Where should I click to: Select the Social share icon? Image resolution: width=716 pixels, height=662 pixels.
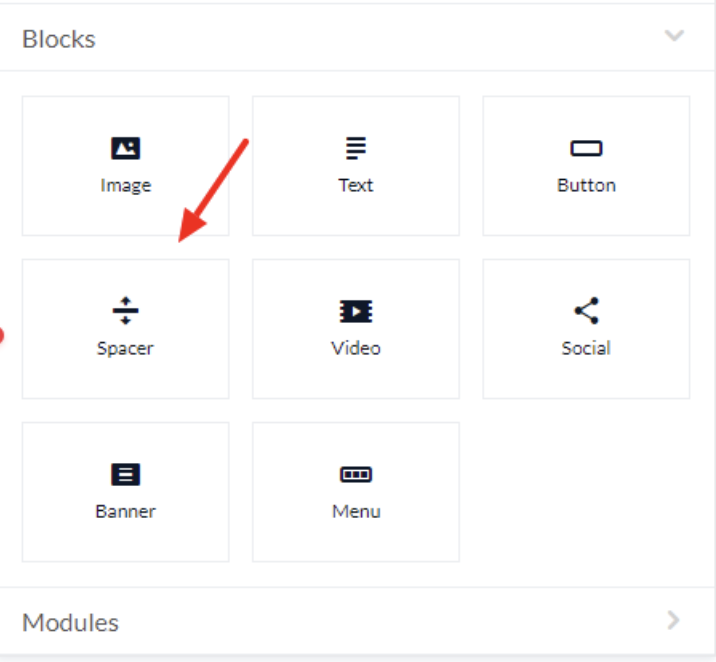pyautogui.click(x=586, y=311)
